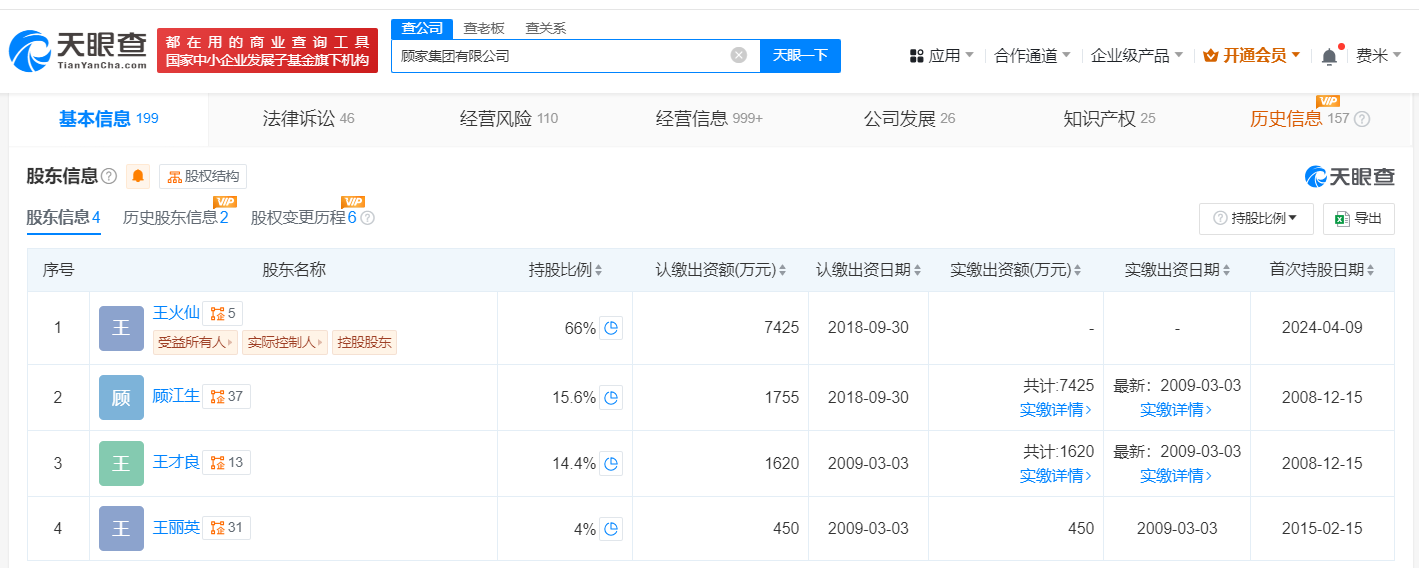The width and height of the screenshot is (1419, 568).
Task: Open the 开通会员 membership dropdown
Action: pos(1251,56)
